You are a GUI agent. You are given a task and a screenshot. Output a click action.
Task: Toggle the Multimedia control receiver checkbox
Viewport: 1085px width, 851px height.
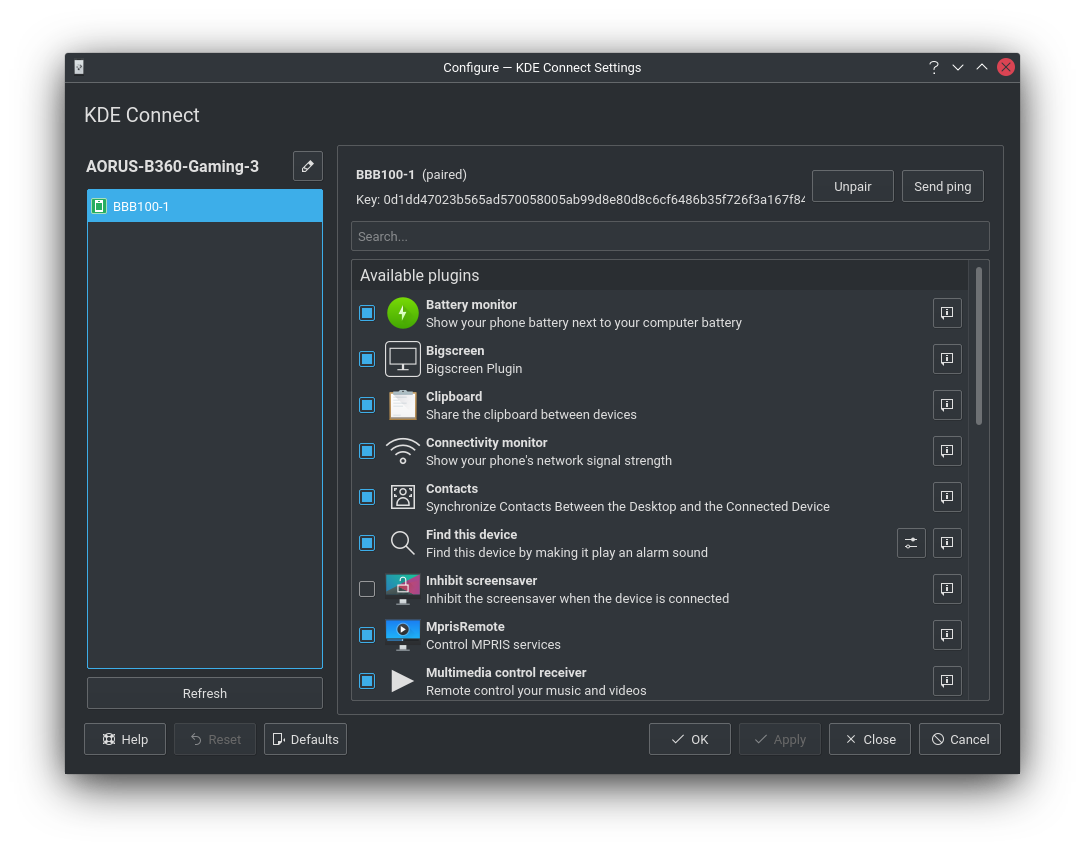point(367,681)
